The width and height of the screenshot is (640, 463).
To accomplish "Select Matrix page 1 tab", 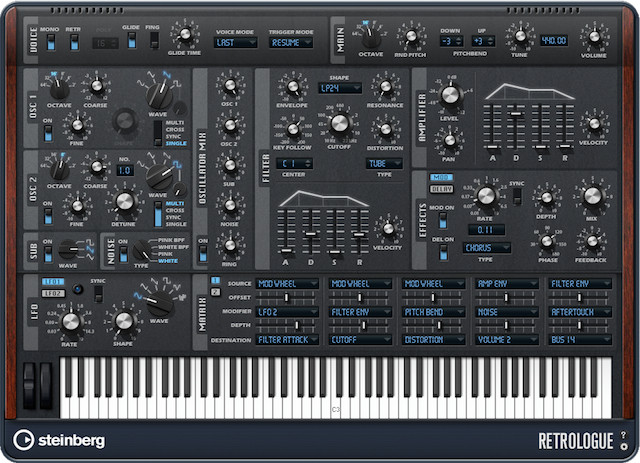I will (x=215, y=280).
